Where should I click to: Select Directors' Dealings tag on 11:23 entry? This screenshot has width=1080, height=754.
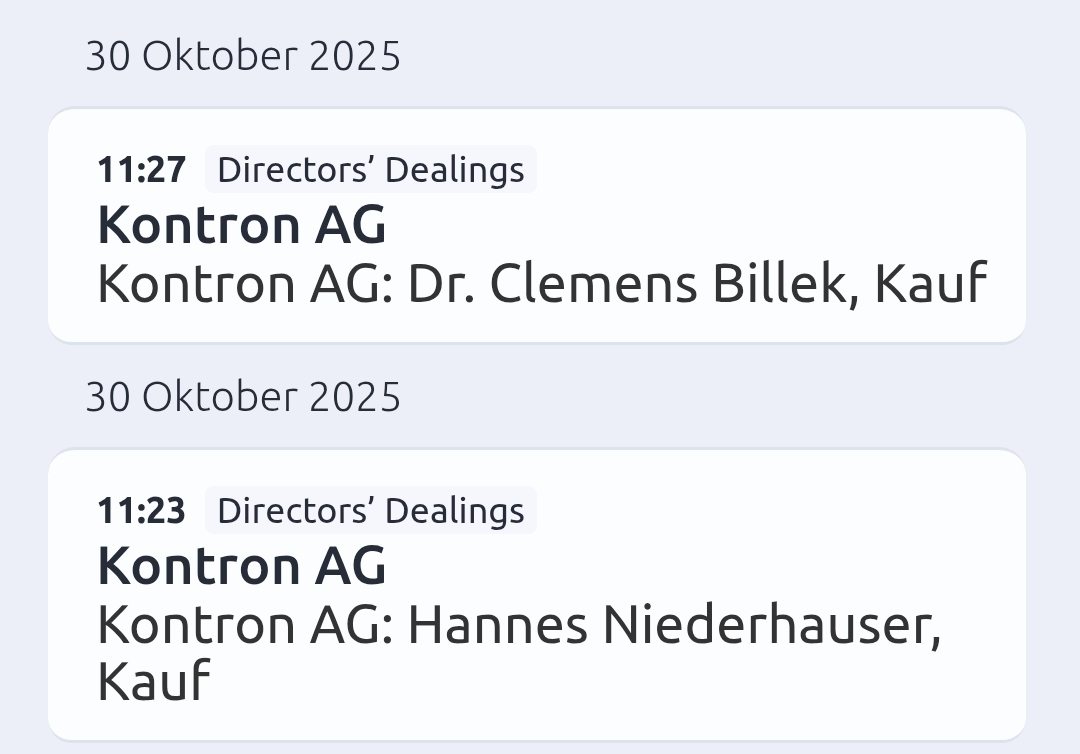coord(371,510)
